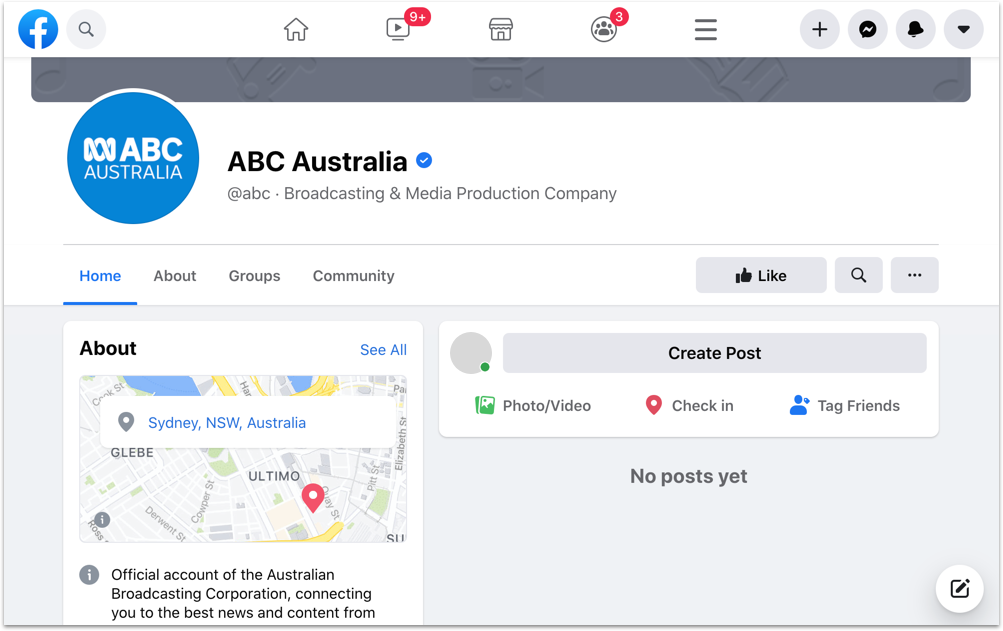
Task: Open the page's three-dots more options
Action: (914, 275)
